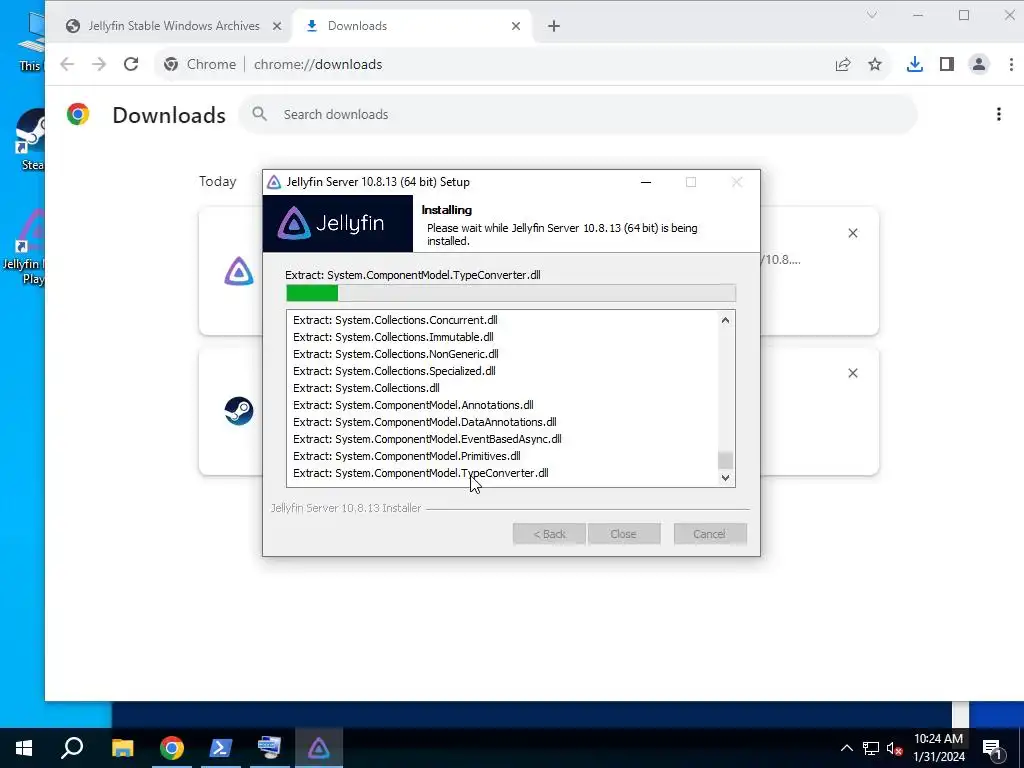Image resolution: width=1024 pixels, height=768 pixels.
Task: Minimize the Jellyfin Server Setup window
Action: click(x=646, y=182)
